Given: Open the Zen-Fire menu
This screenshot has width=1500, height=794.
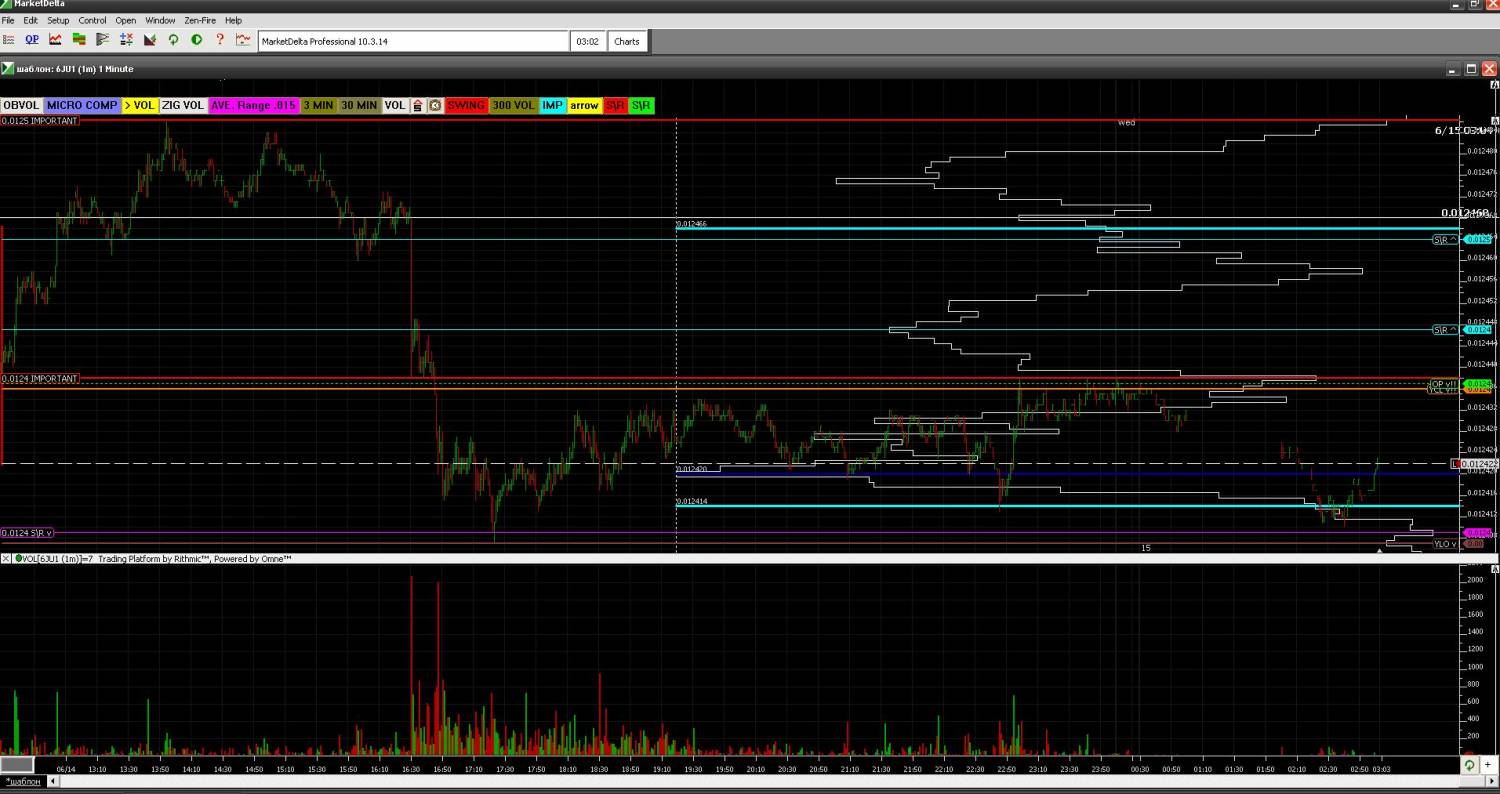Looking at the screenshot, I should (x=200, y=20).
